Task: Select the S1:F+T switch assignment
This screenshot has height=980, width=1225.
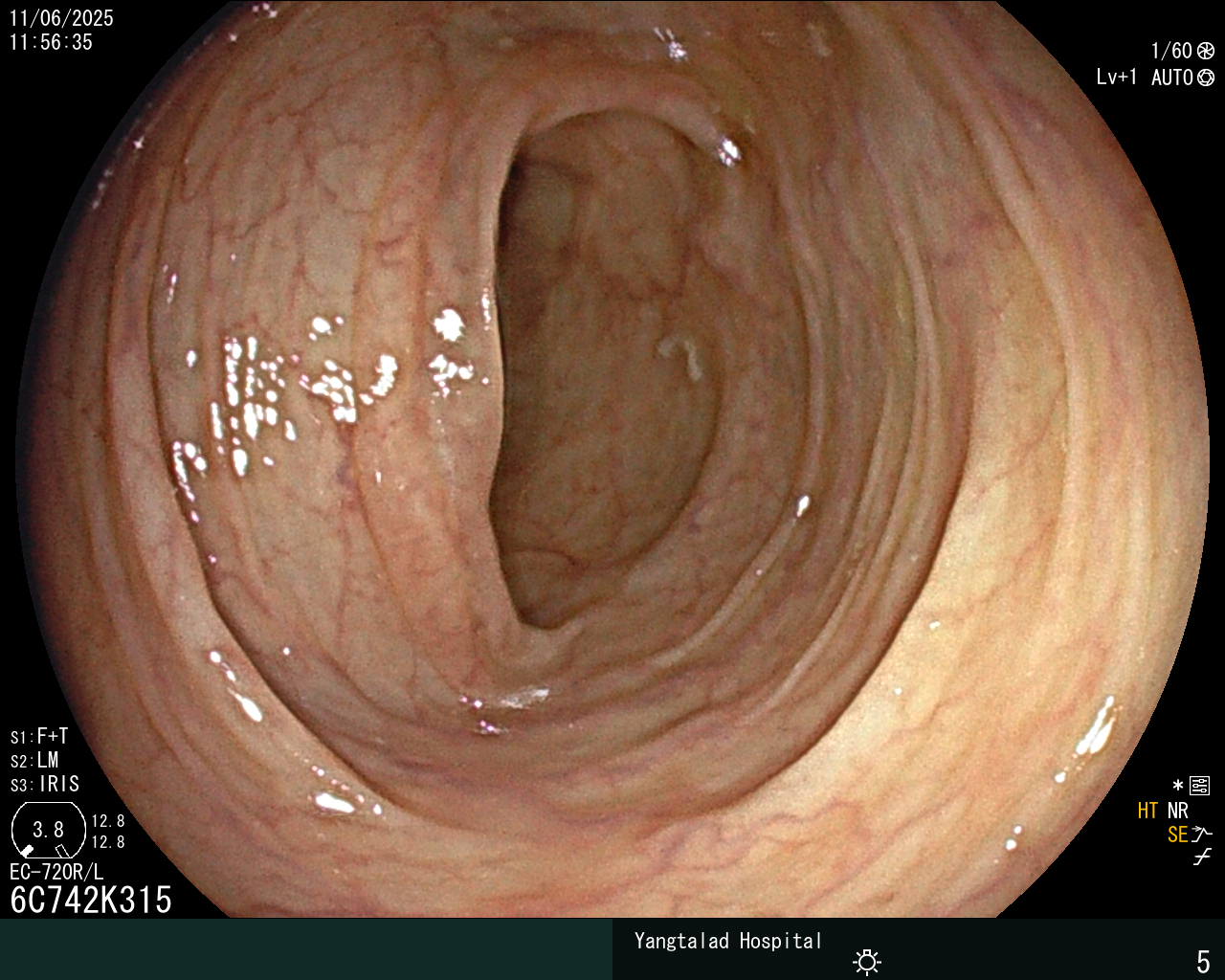Action: point(39,737)
